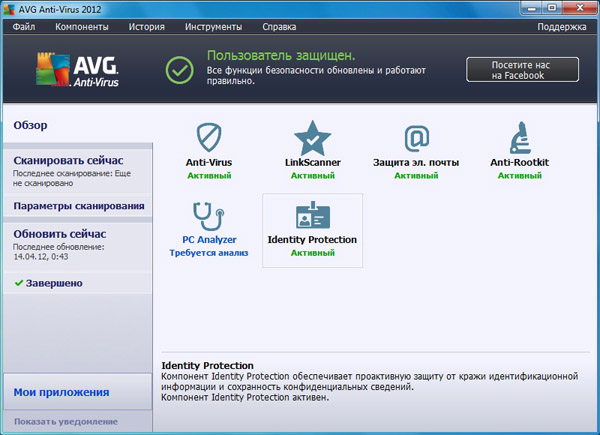Click the Посетите нас на Facebook button
This screenshot has height=435, width=600.
coord(522,69)
